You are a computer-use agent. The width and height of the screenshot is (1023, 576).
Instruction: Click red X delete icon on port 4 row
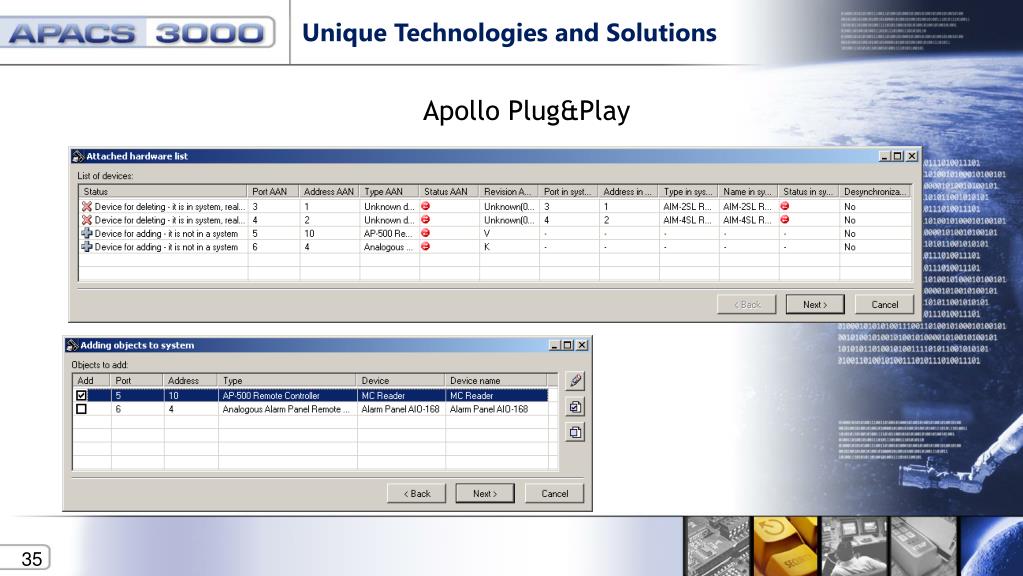[x=86, y=220]
